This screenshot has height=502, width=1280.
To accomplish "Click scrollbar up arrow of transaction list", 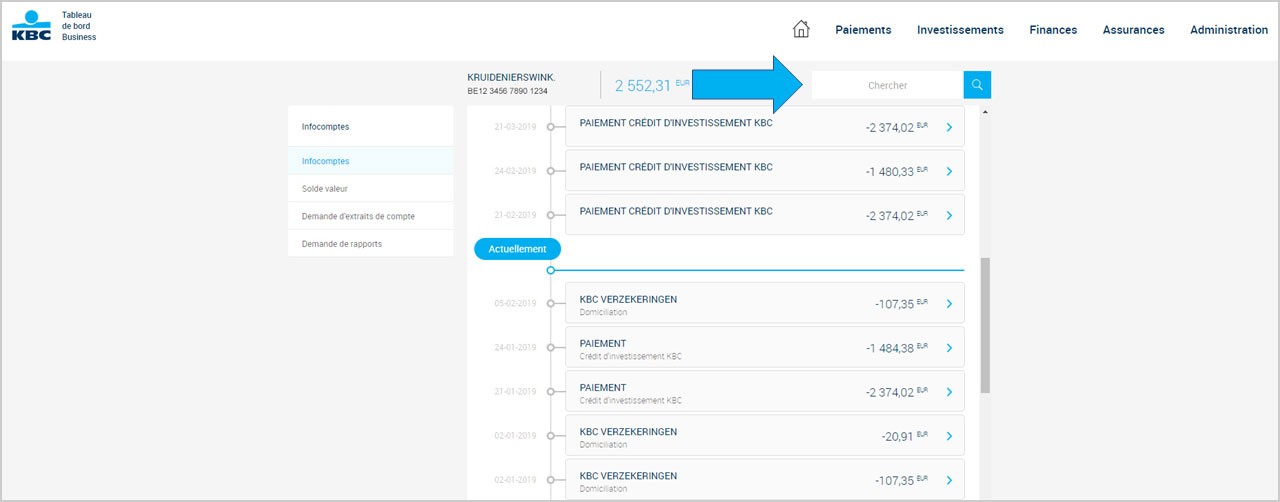I will pos(985,112).
